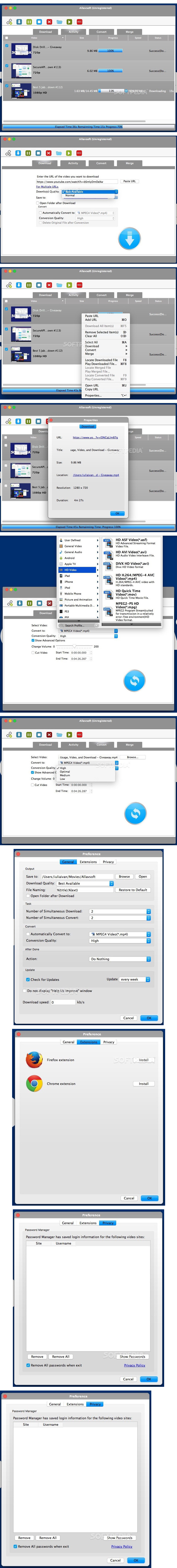Click File Naming field in Preference window
The height and width of the screenshot is (1568, 177).
pos(85,890)
